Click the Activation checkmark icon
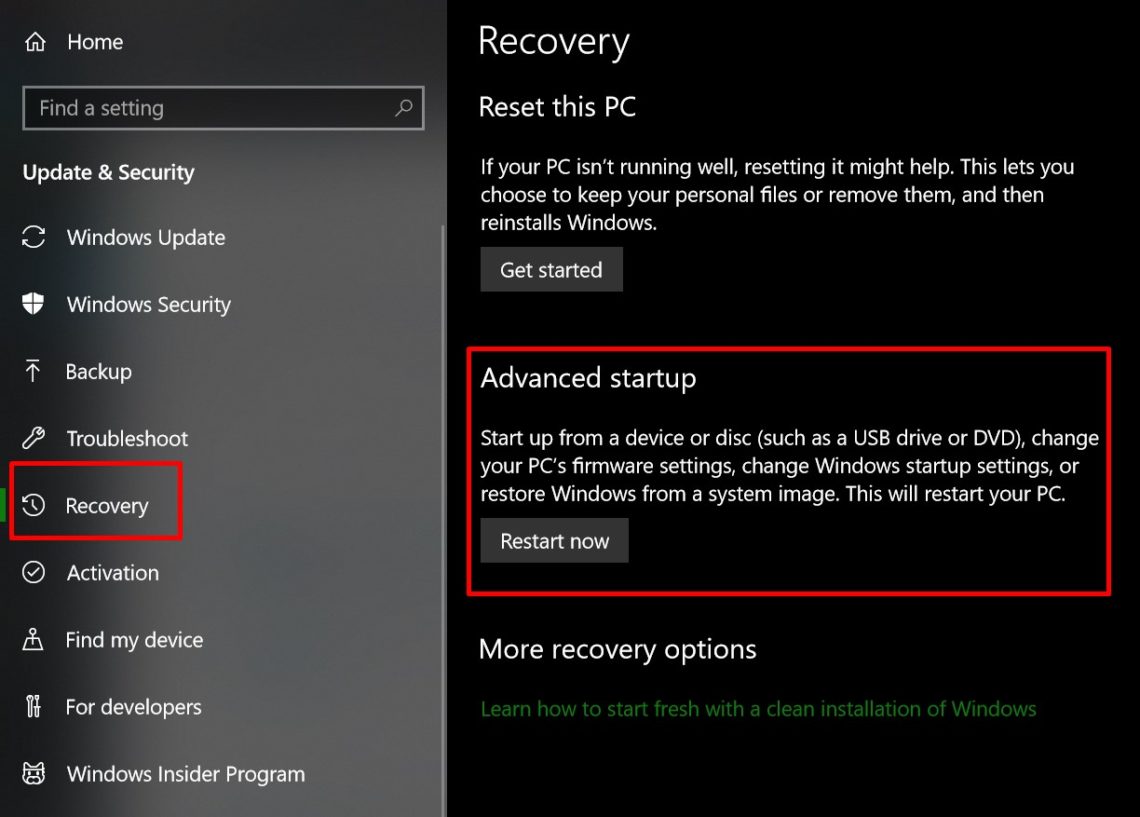 pos(34,573)
